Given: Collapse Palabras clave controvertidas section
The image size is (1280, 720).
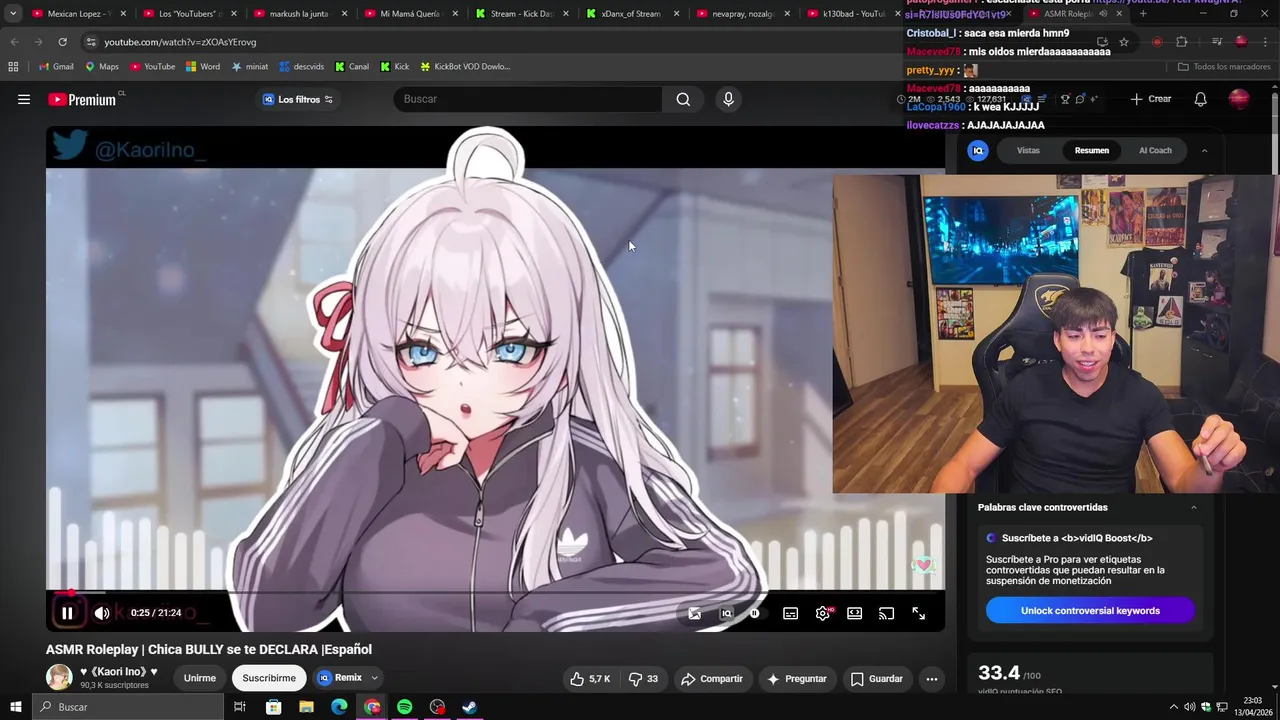Looking at the screenshot, I should click(x=1193, y=508).
